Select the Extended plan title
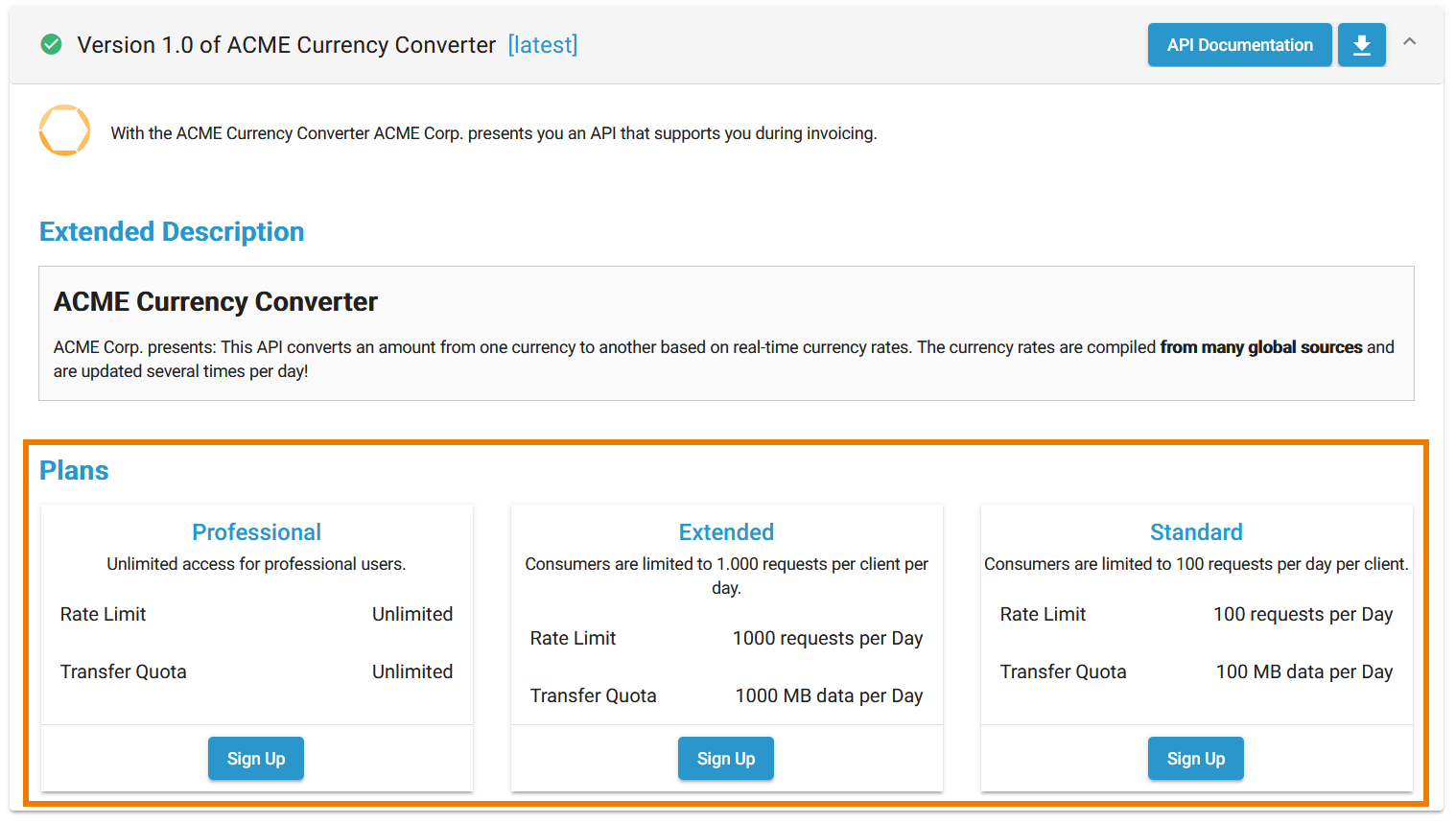The width and height of the screenshot is (1456, 824). [726, 532]
